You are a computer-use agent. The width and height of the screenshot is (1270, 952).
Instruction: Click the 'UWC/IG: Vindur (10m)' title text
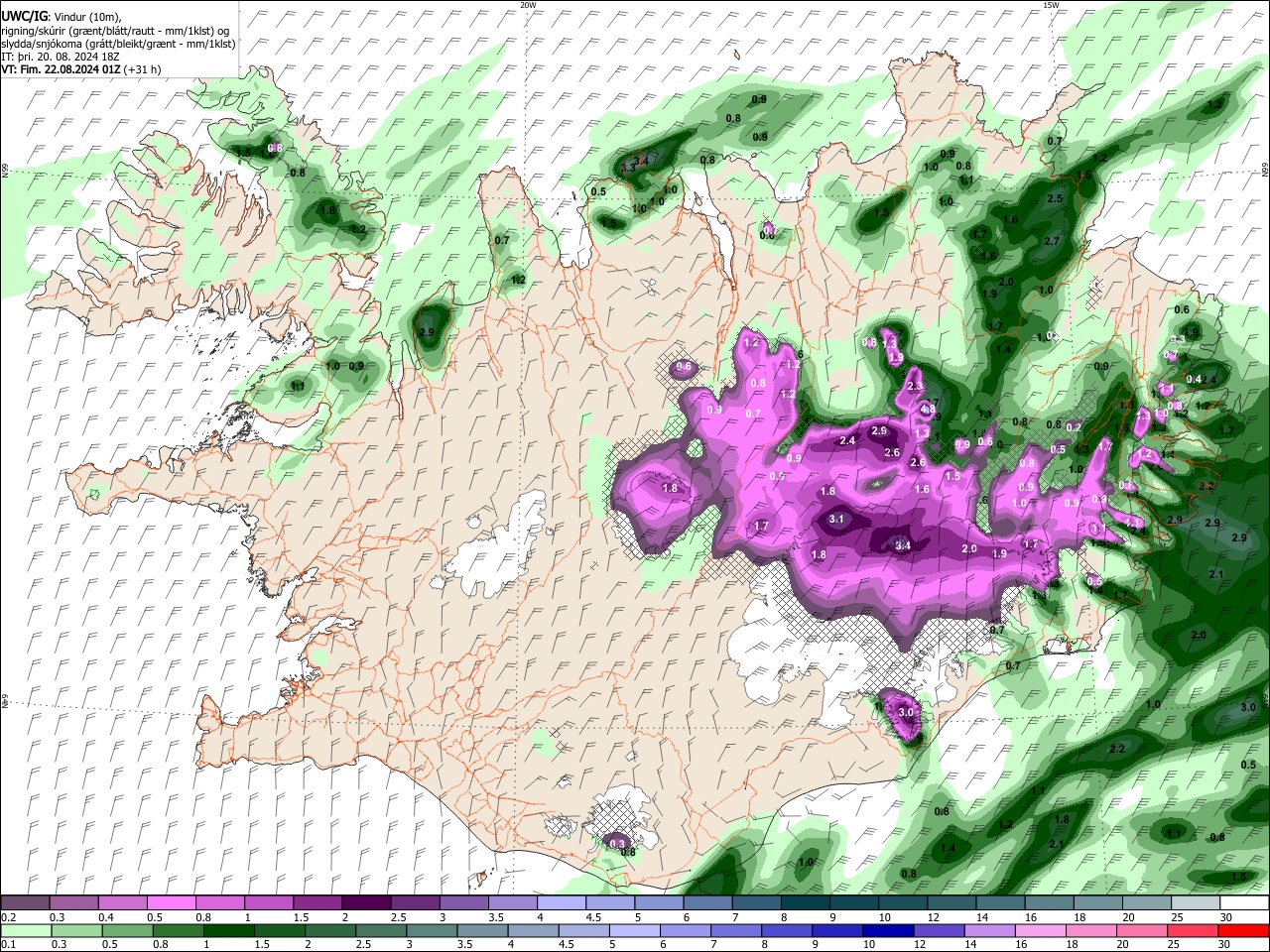(62, 16)
